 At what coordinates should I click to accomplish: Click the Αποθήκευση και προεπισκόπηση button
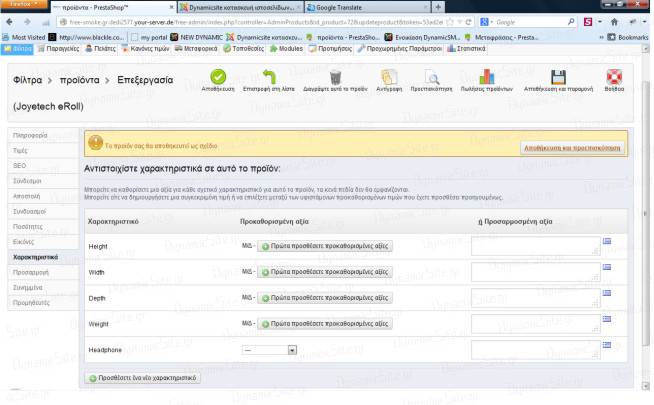tap(572, 148)
